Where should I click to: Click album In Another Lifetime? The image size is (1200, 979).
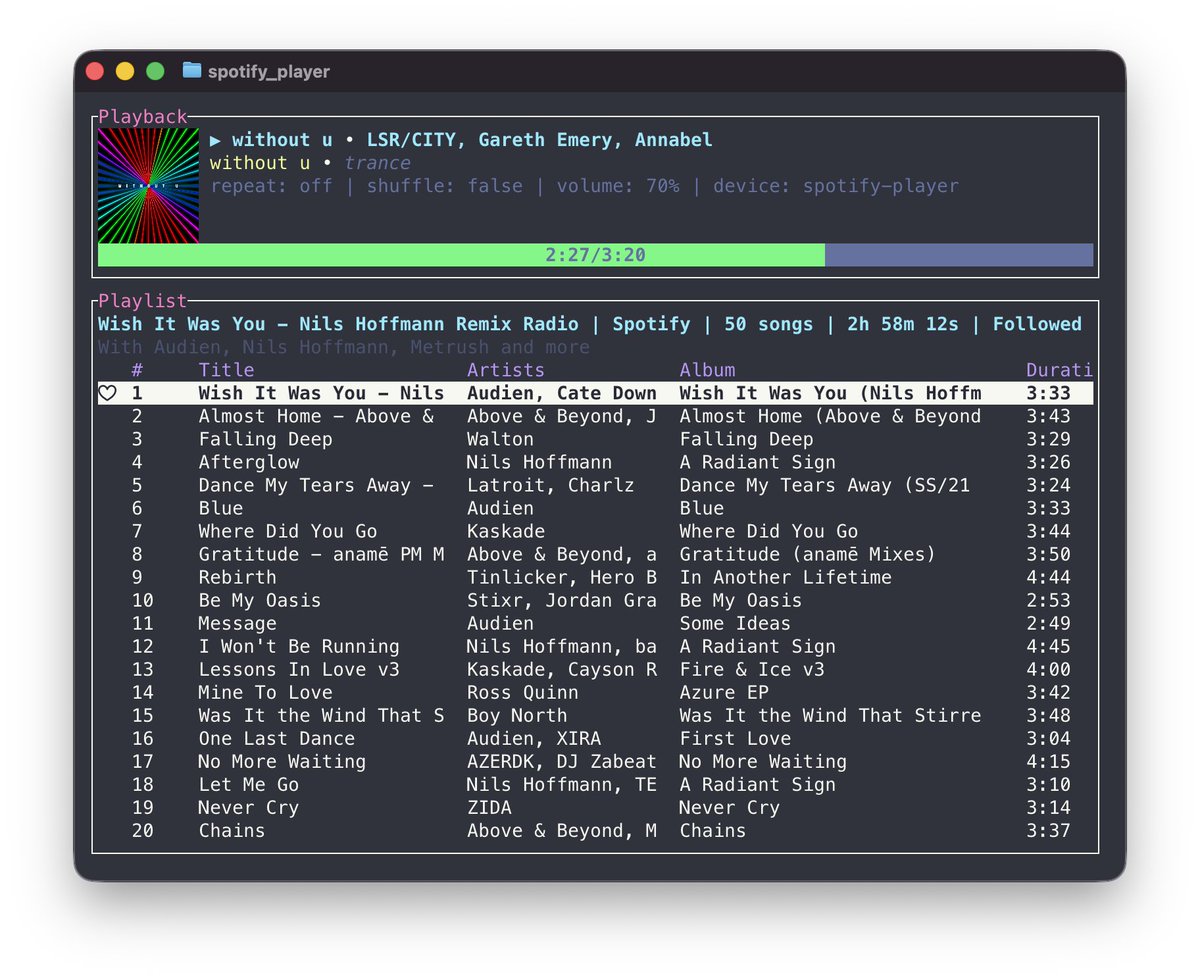[x=786, y=578]
